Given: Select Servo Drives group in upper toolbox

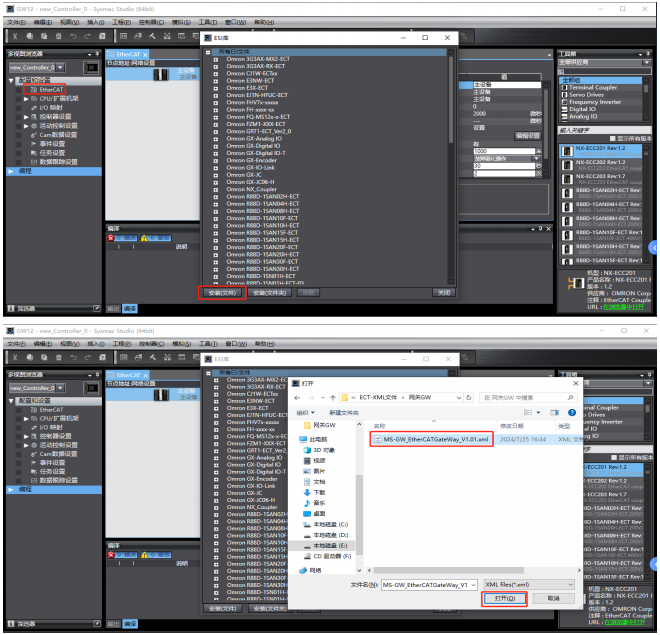Looking at the screenshot, I should (587, 95).
